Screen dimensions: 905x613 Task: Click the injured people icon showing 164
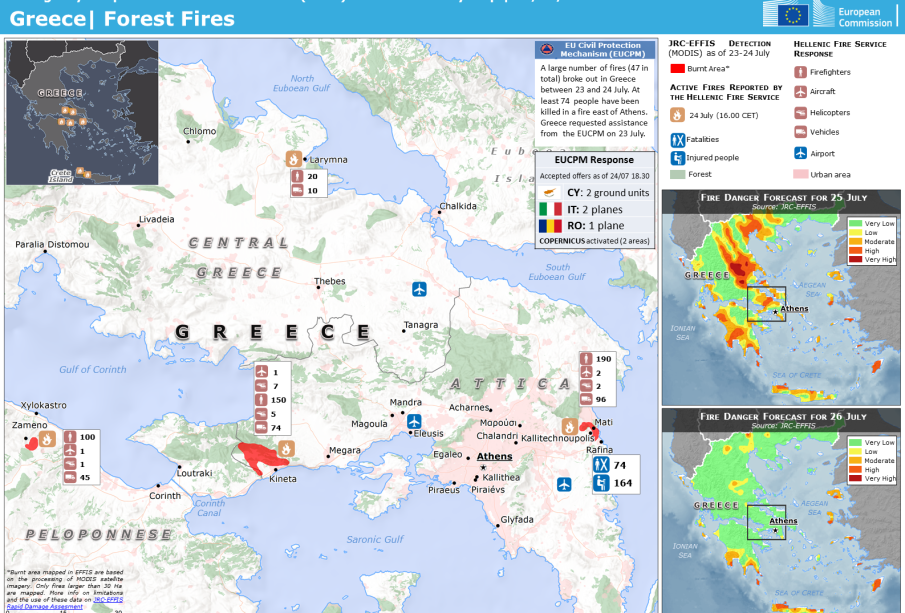601,483
